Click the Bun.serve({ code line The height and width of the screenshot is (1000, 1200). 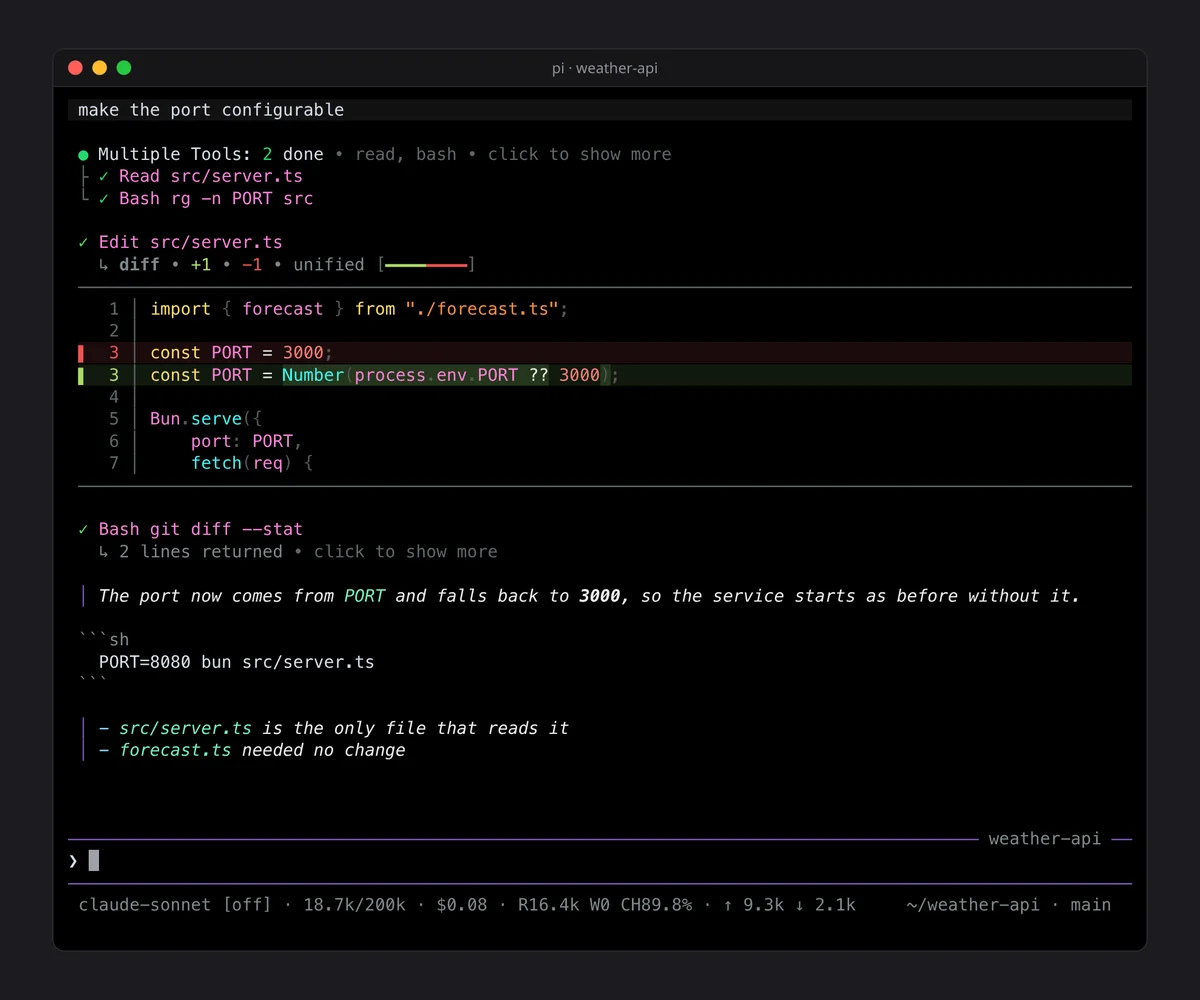point(206,419)
